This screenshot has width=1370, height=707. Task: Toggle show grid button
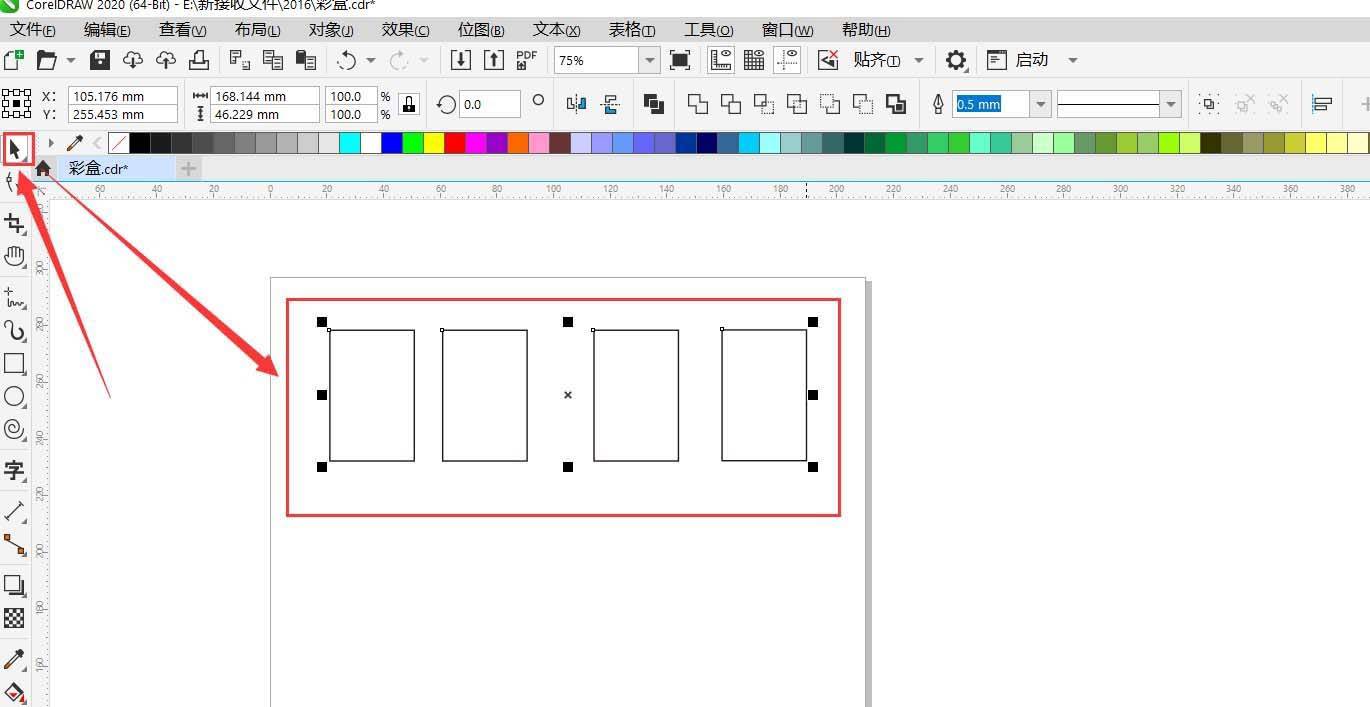[754, 60]
